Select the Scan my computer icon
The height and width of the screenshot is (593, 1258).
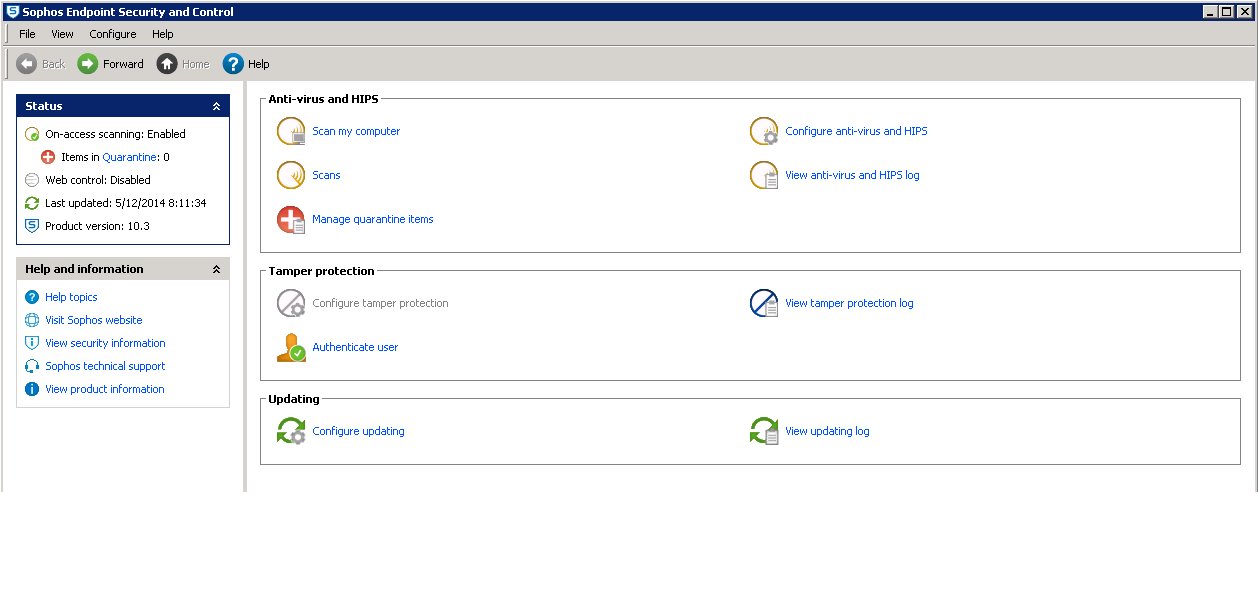coord(290,130)
